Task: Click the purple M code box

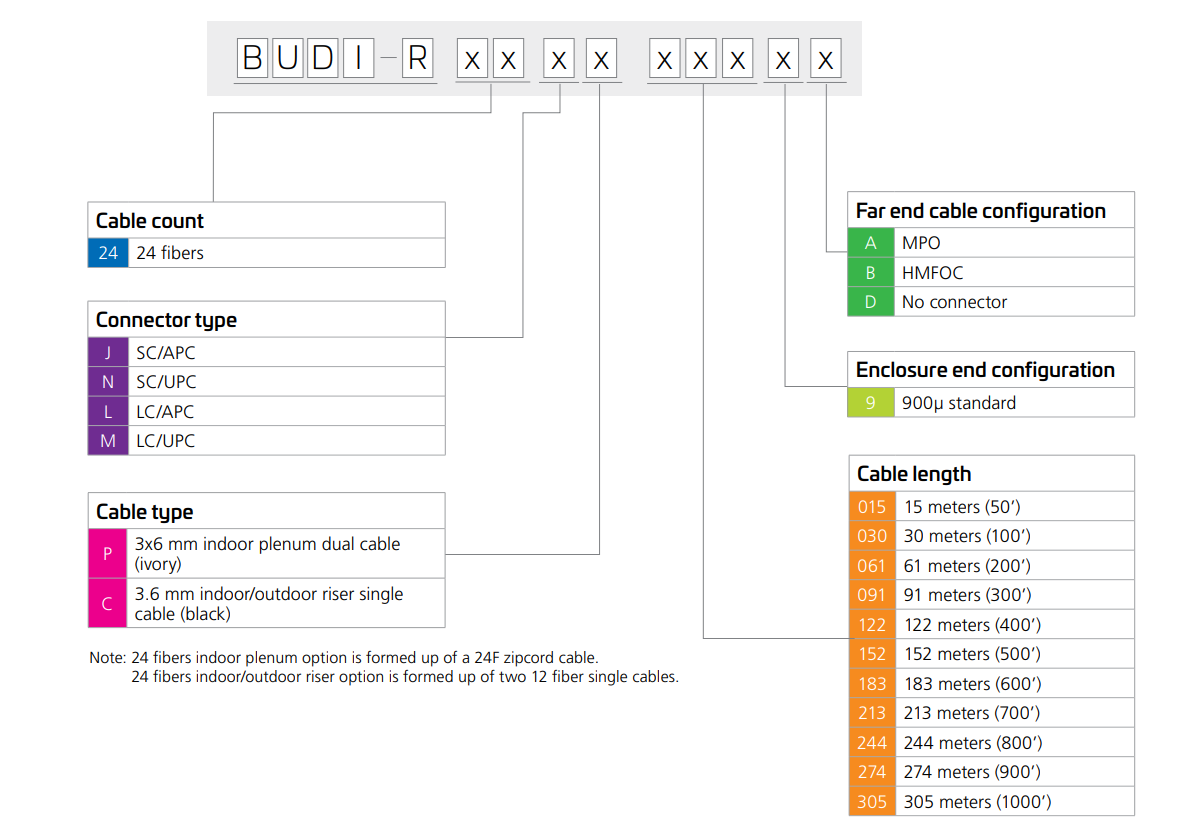Action: (x=108, y=441)
